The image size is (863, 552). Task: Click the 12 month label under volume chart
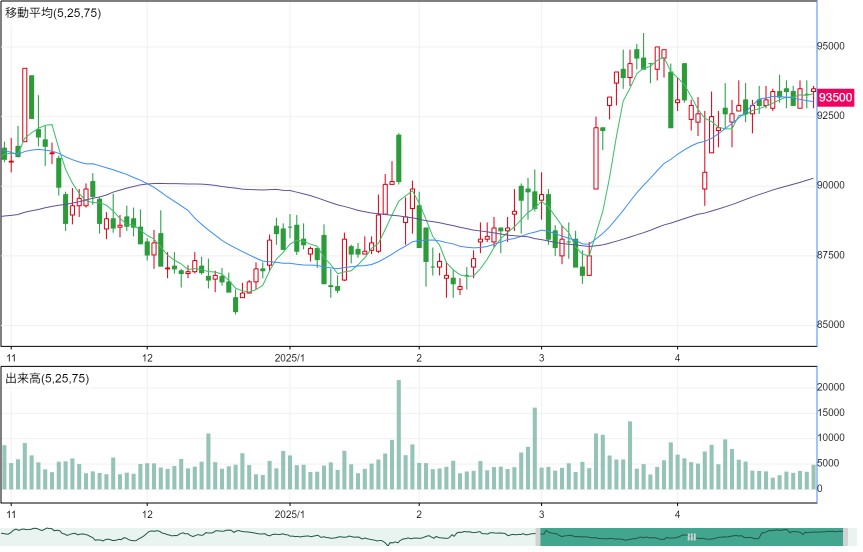147,515
